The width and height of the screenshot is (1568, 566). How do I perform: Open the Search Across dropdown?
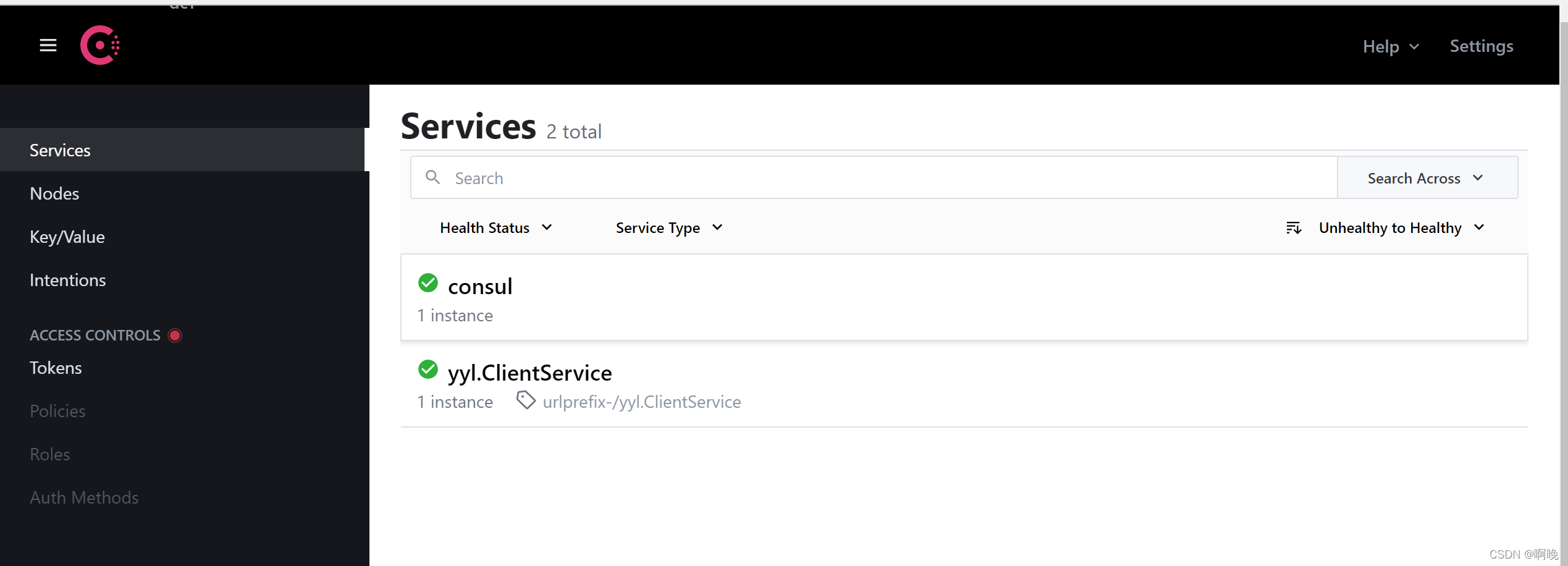pyautogui.click(x=1427, y=177)
